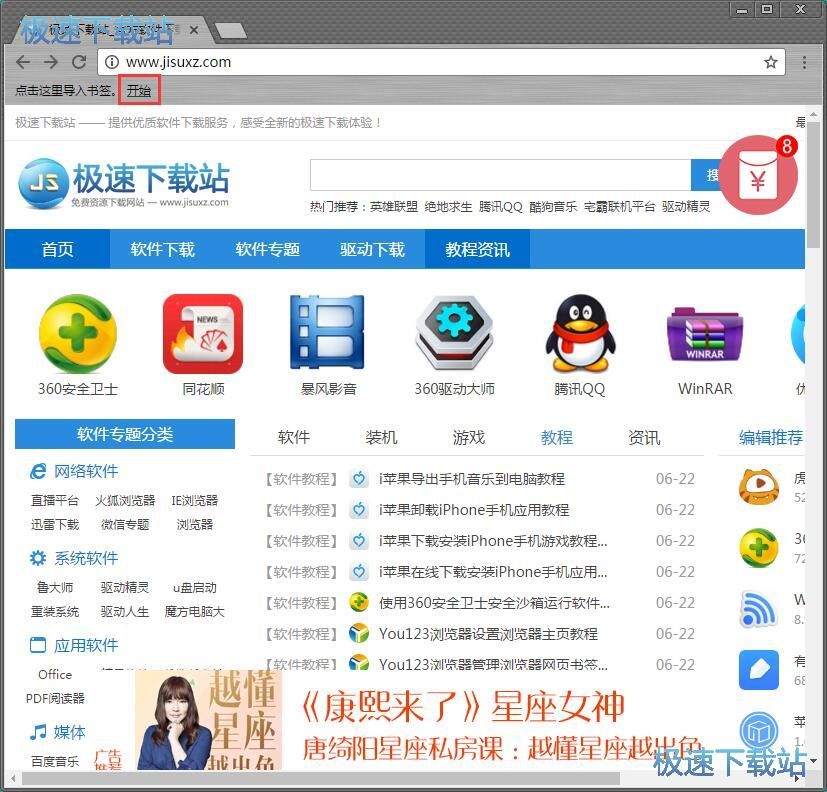Viewport: 827px width, 792px height.
Task: Switch to the 软件 tab
Action: point(294,437)
